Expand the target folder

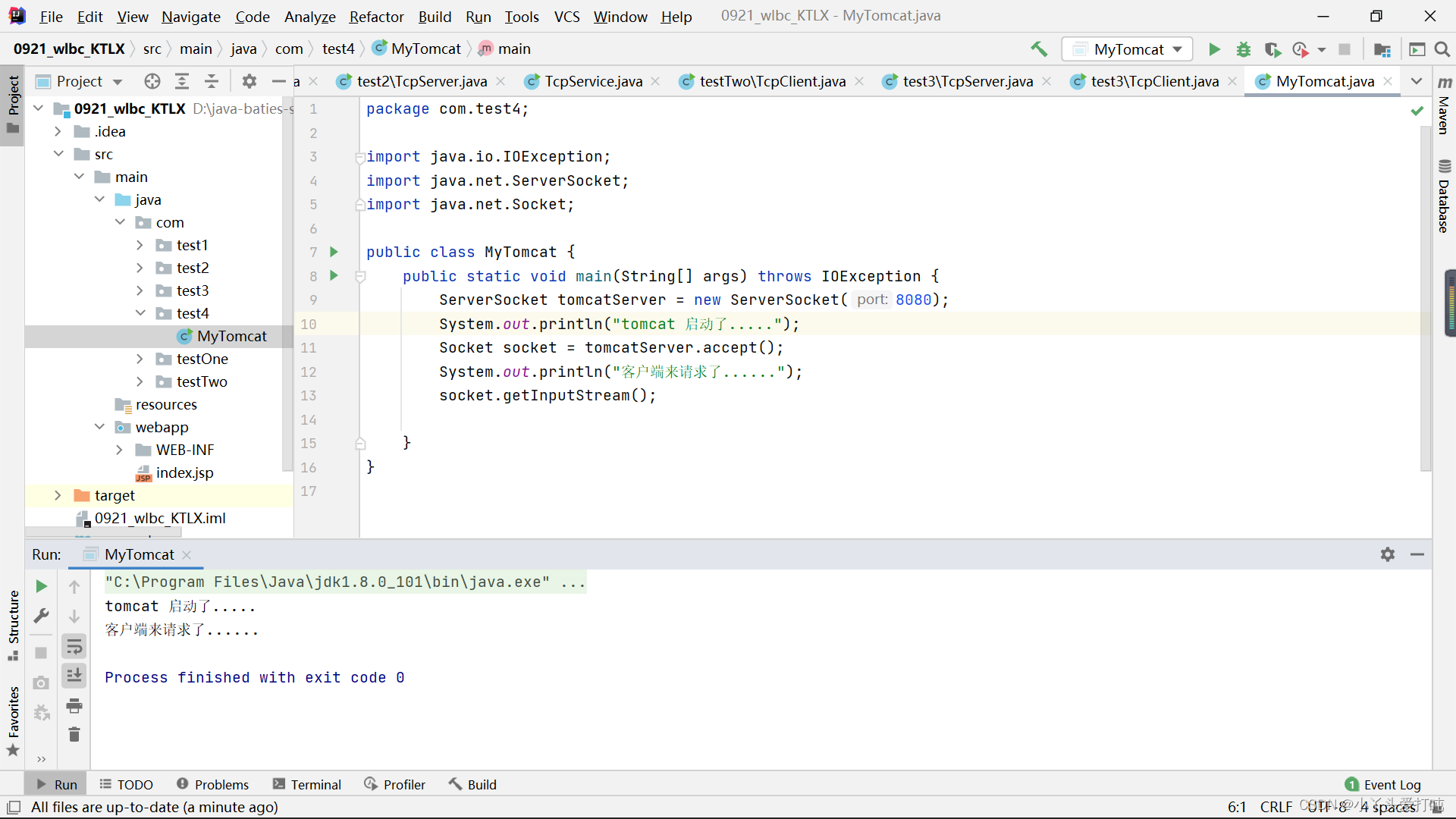click(58, 495)
